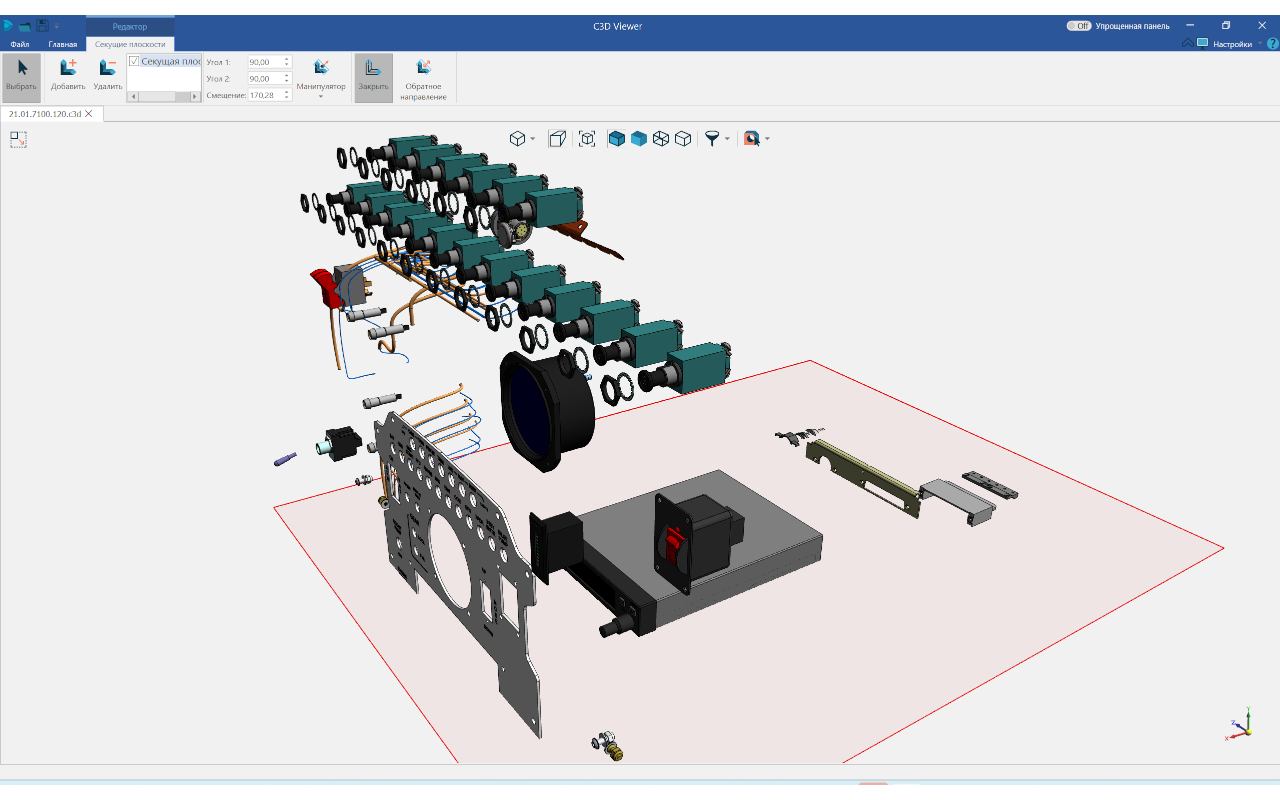Click the Угол 1 value field
This screenshot has width=1280, height=800.
point(265,62)
